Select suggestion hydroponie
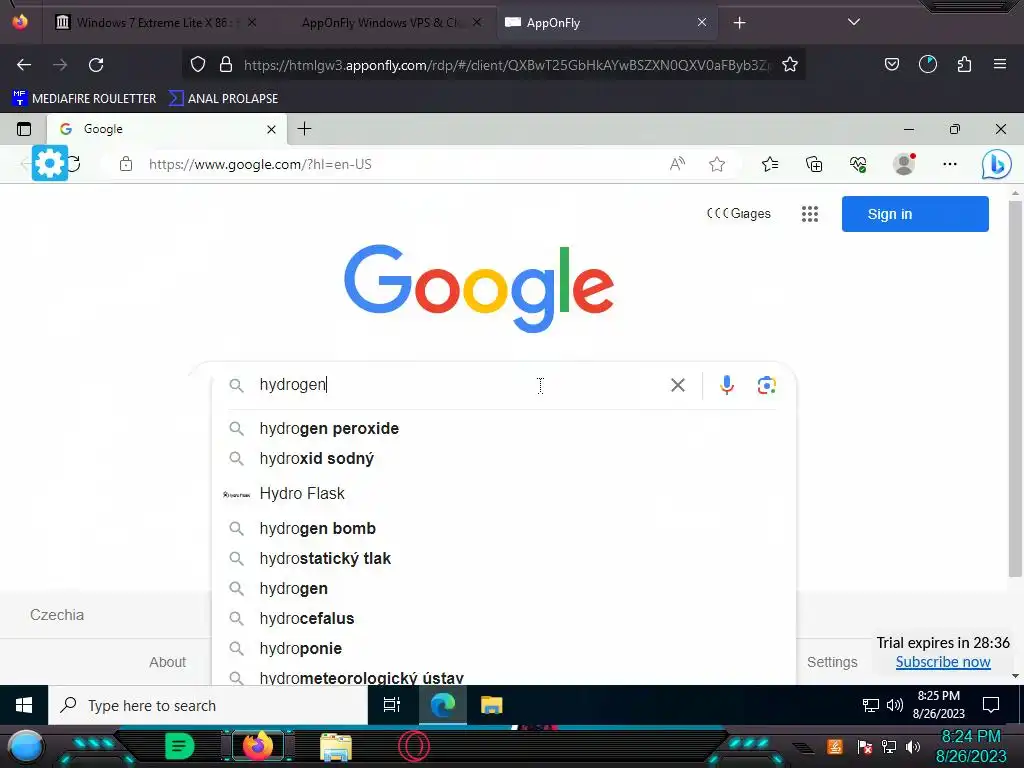Viewport: 1024px width, 768px height. pyautogui.click(x=503, y=648)
